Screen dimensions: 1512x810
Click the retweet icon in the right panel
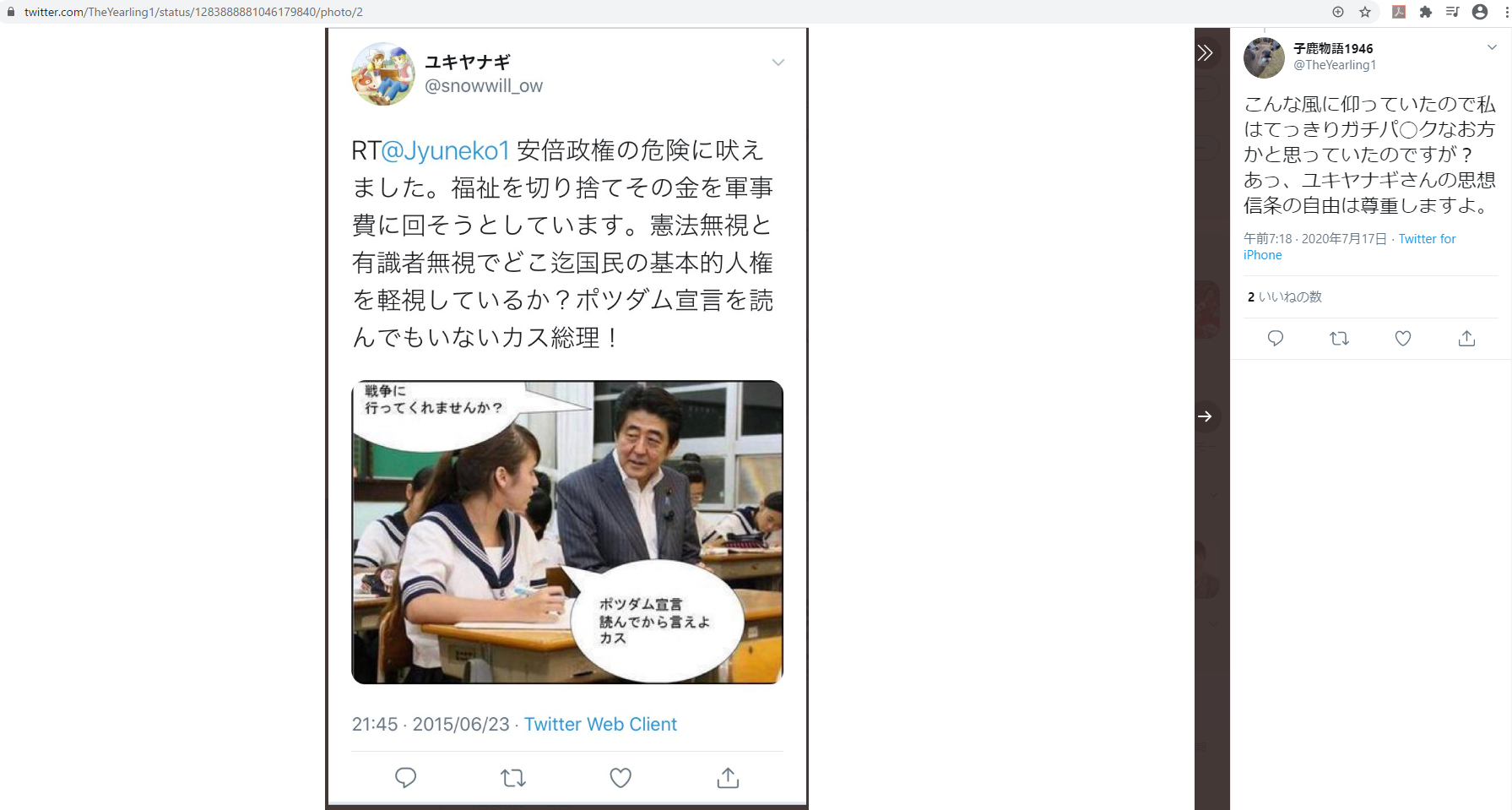coord(1339,339)
